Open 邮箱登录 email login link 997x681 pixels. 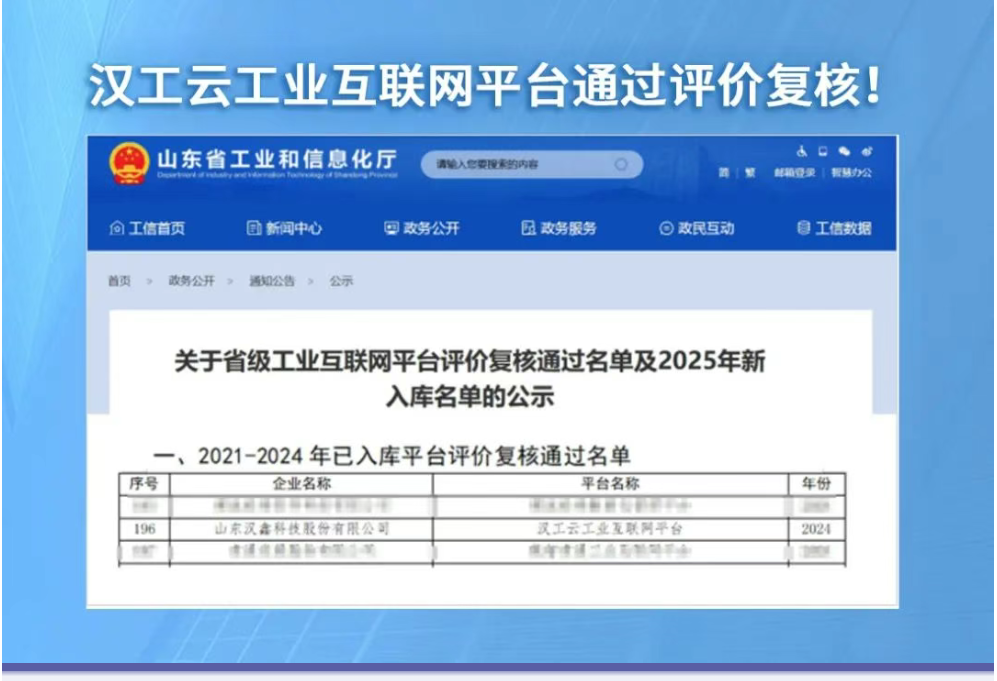click(795, 170)
